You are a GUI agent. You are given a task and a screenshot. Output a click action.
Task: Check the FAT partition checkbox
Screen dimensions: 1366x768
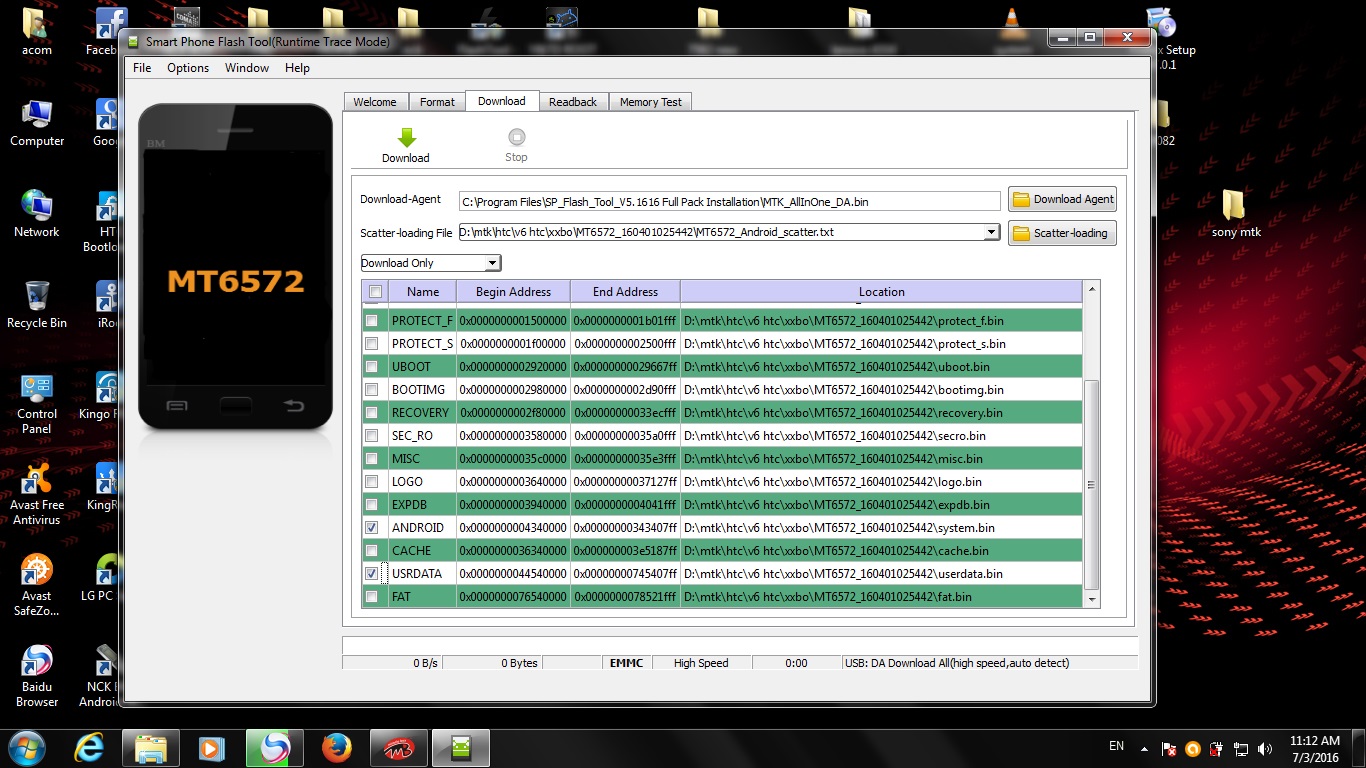point(372,597)
